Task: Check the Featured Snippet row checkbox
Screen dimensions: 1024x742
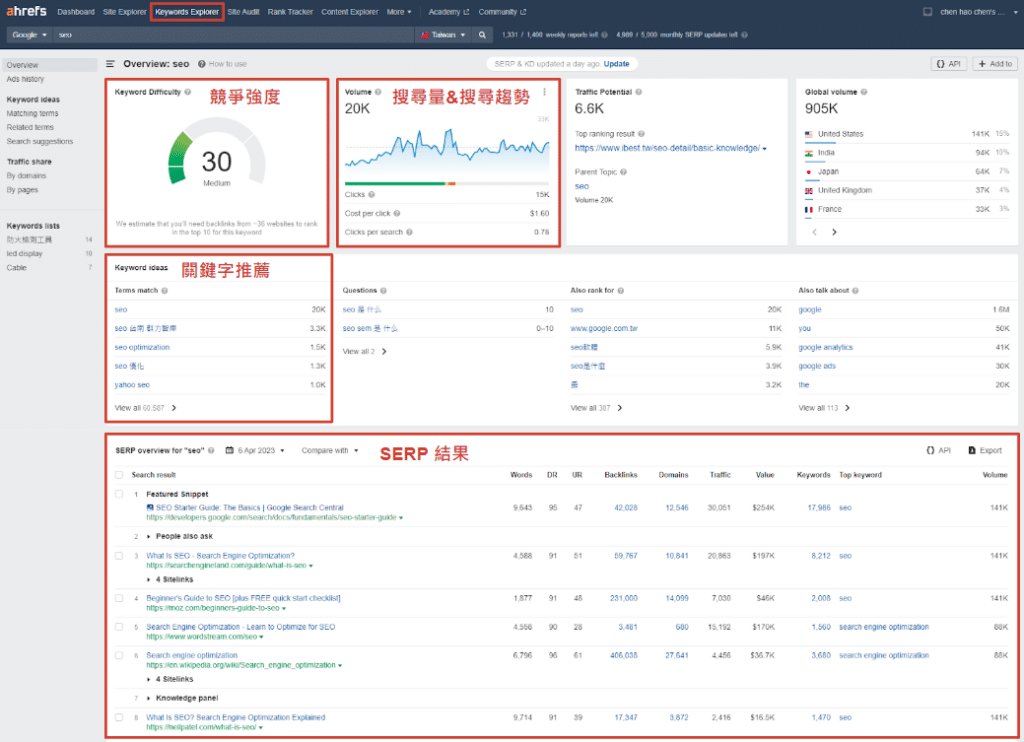Action: tap(119, 494)
